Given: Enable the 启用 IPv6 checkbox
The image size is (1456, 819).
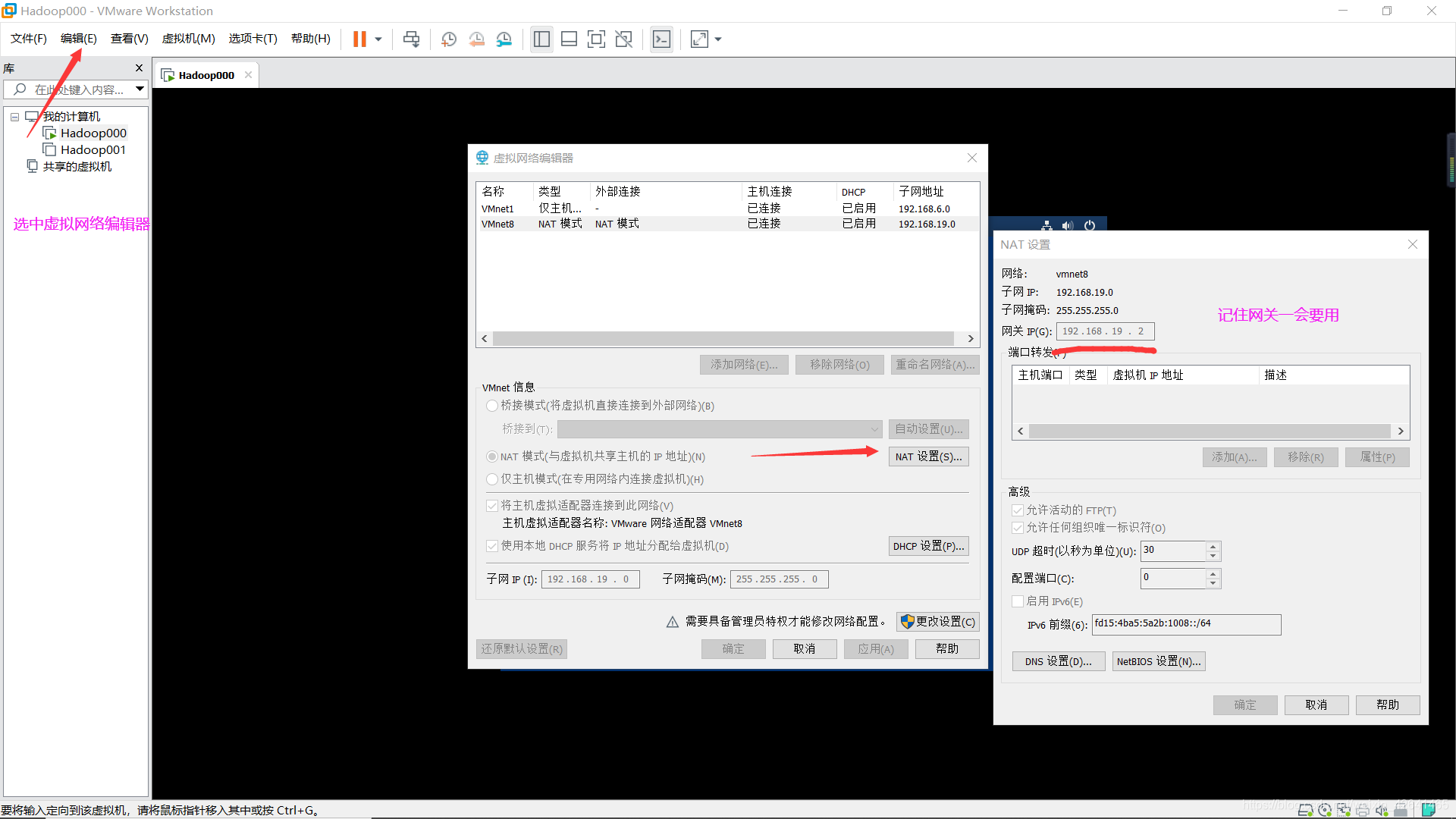Looking at the screenshot, I should (x=1018, y=601).
